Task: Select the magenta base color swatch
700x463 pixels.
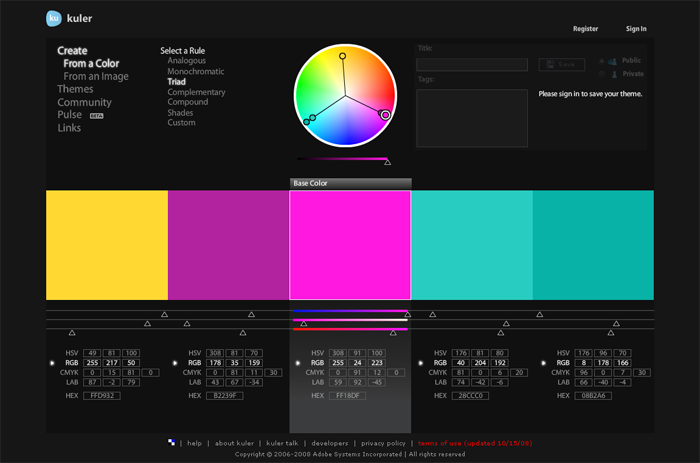Action: 350,245
